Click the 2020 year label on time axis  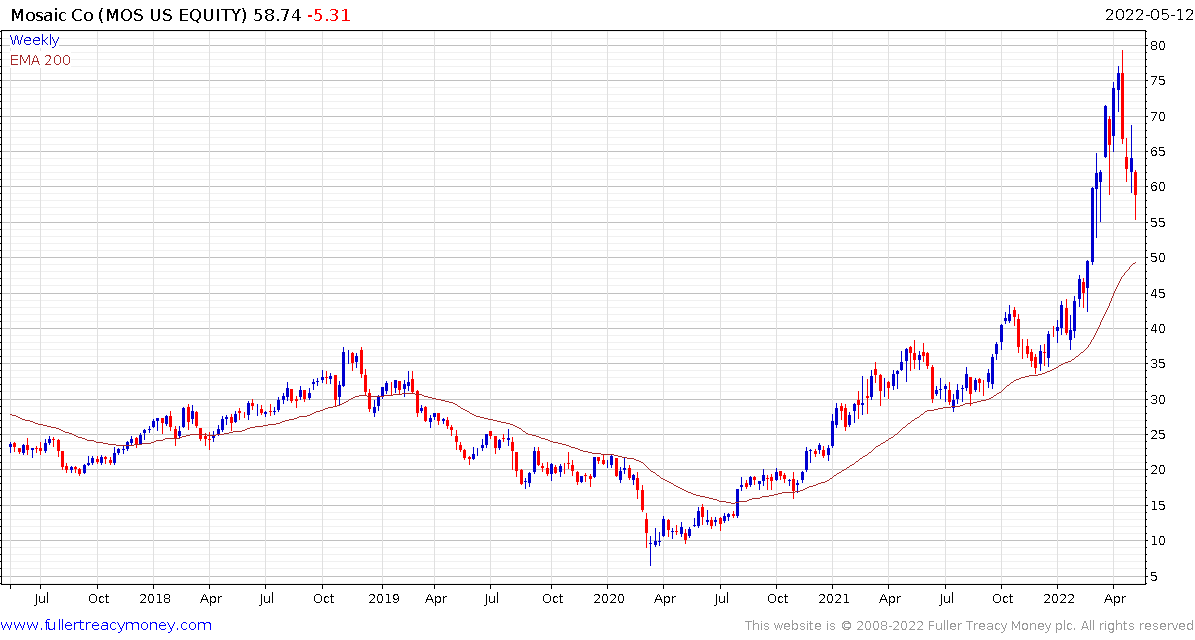pyautogui.click(x=607, y=599)
